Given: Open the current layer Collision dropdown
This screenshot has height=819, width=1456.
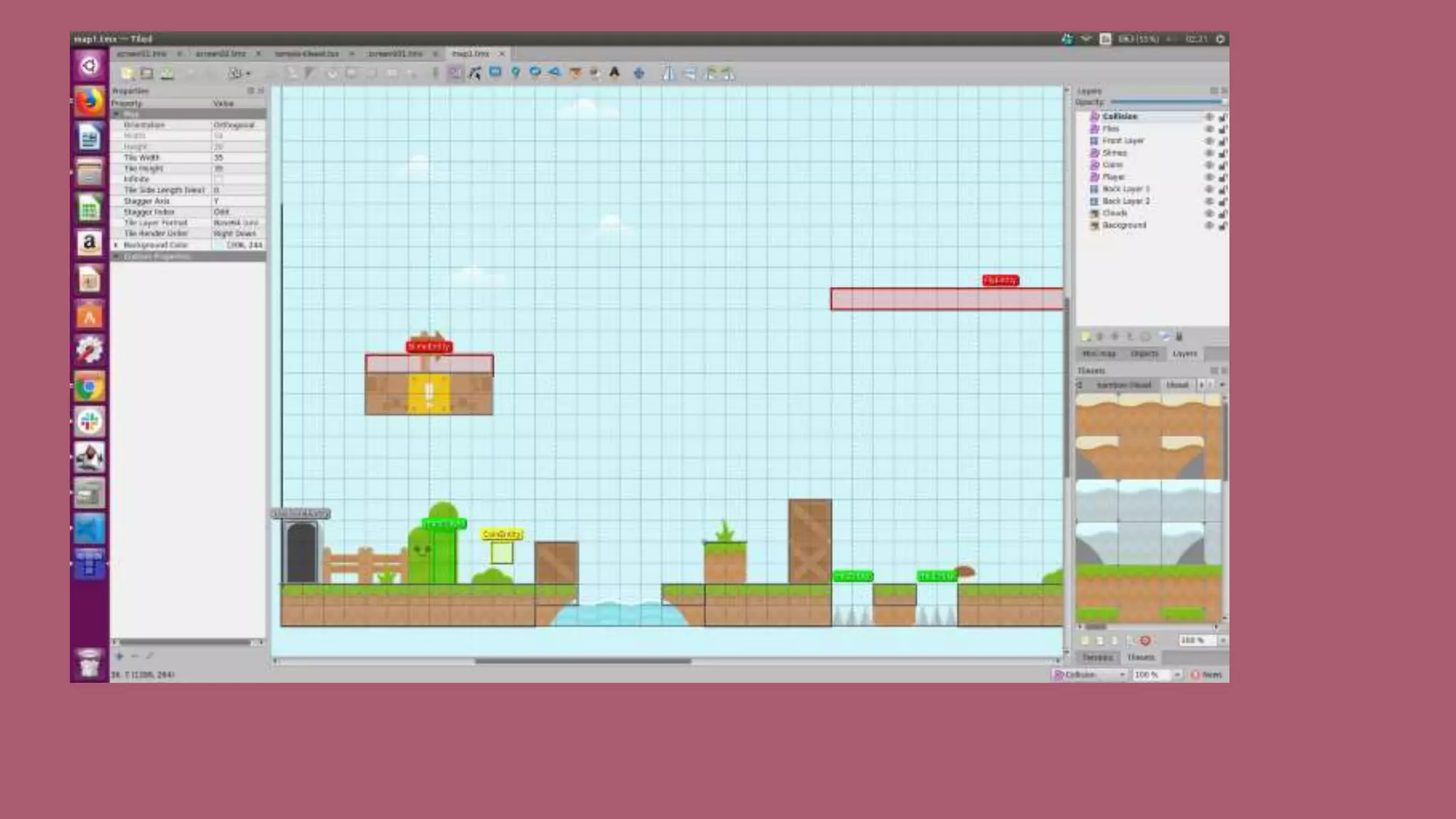Looking at the screenshot, I should coord(1090,674).
